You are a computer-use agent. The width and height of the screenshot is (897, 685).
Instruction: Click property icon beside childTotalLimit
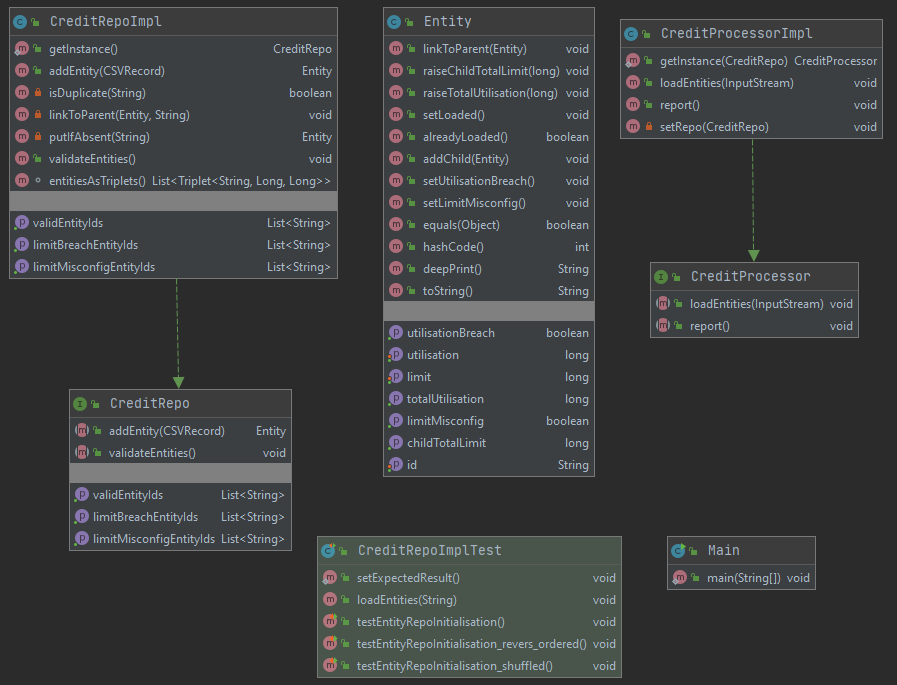(395, 442)
